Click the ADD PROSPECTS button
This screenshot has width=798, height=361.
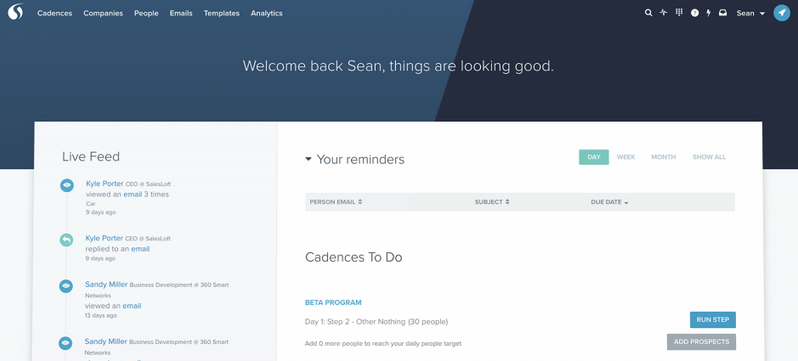[x=701, y=342]
